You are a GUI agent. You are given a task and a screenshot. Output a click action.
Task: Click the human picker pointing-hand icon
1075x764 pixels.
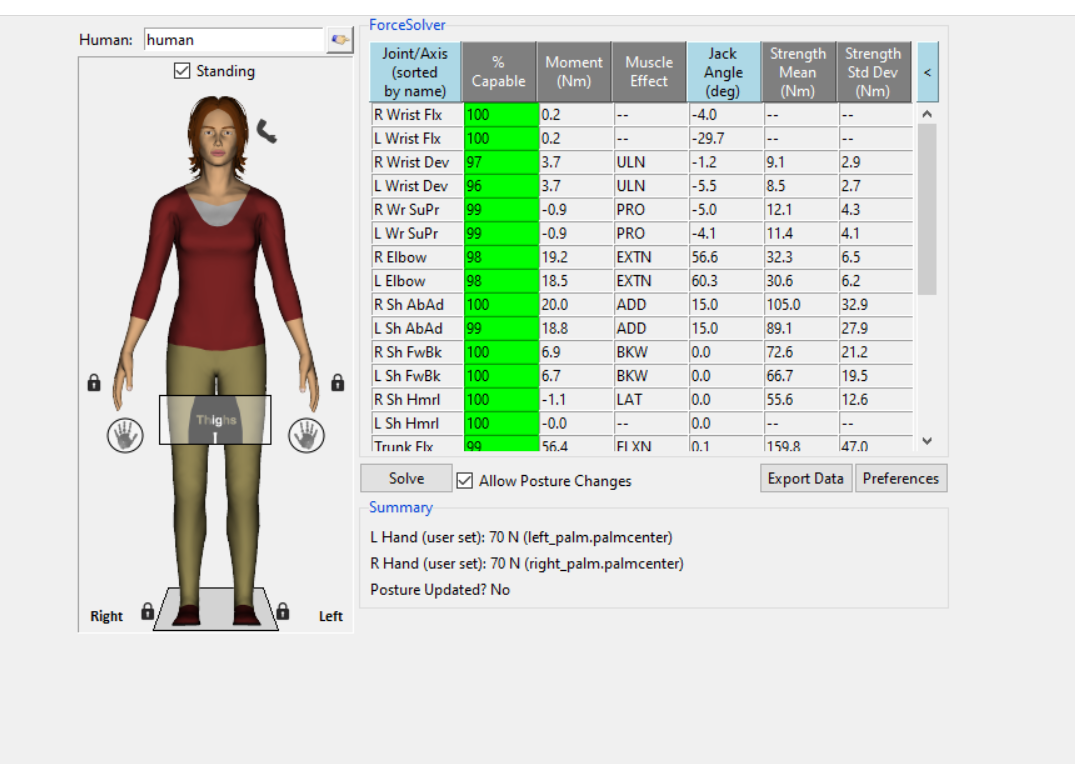click(x=339, y=40)
